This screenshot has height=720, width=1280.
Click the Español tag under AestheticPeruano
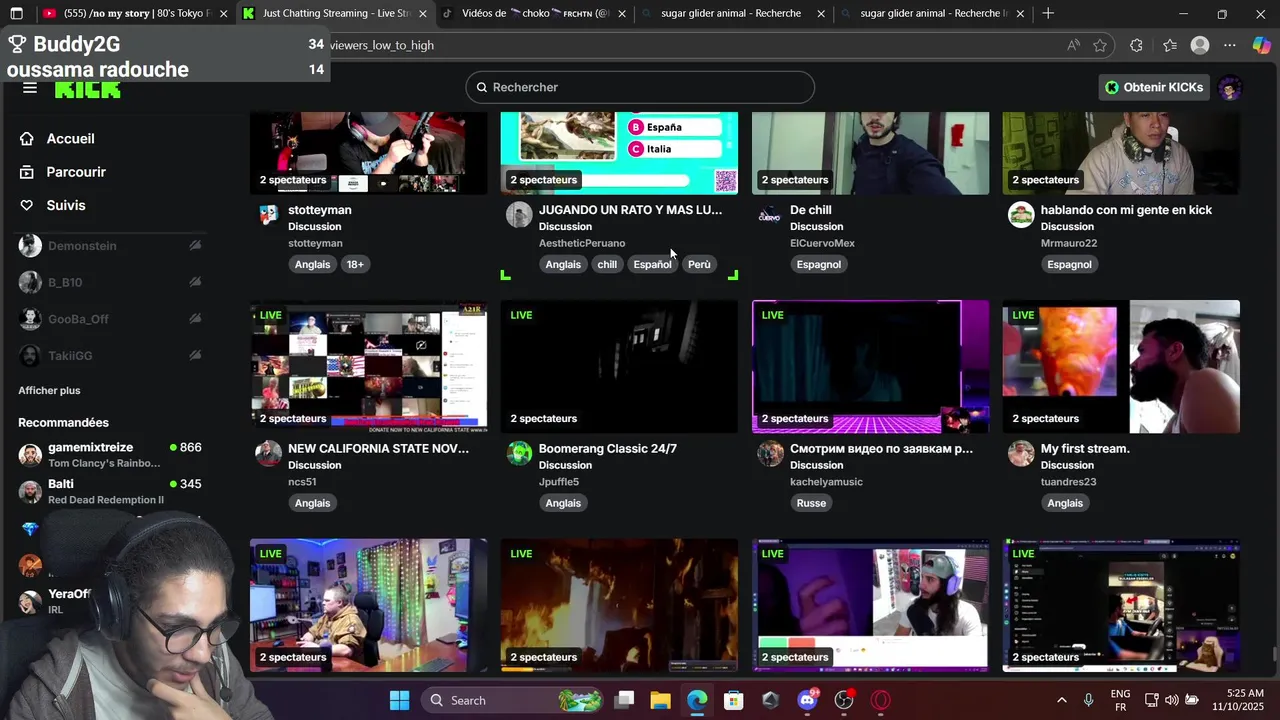click(x=652, y=265)
